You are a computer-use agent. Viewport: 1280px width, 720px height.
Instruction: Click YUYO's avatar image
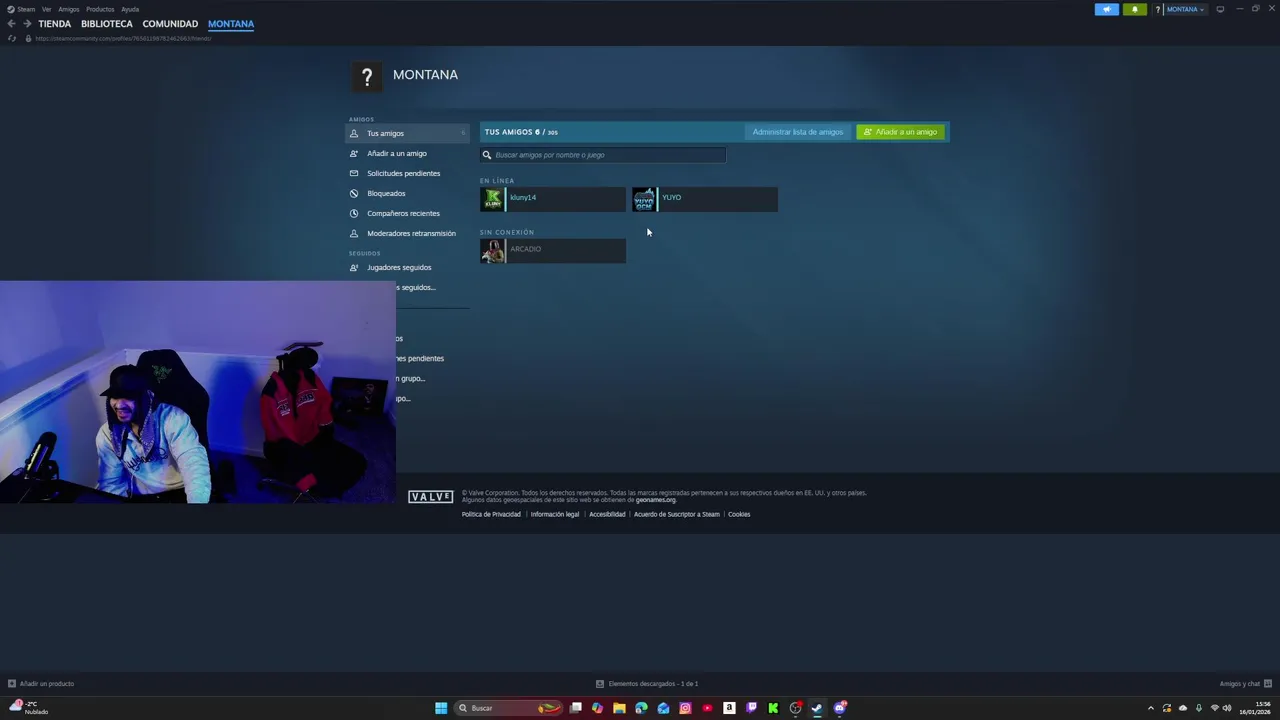click(644, 199)
